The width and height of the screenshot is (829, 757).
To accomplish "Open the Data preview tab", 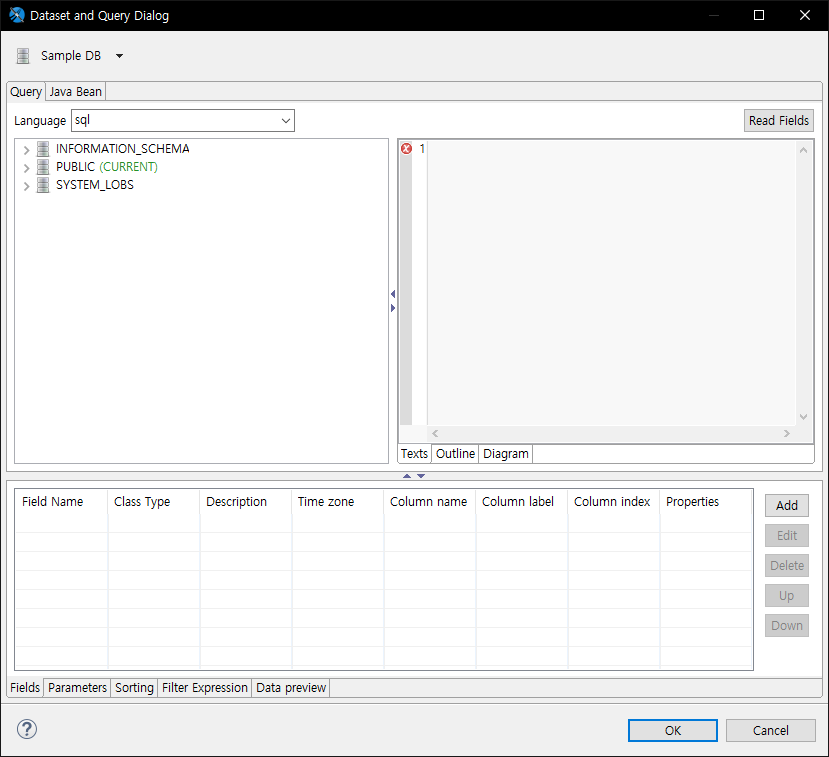I will tap(291, 687).
